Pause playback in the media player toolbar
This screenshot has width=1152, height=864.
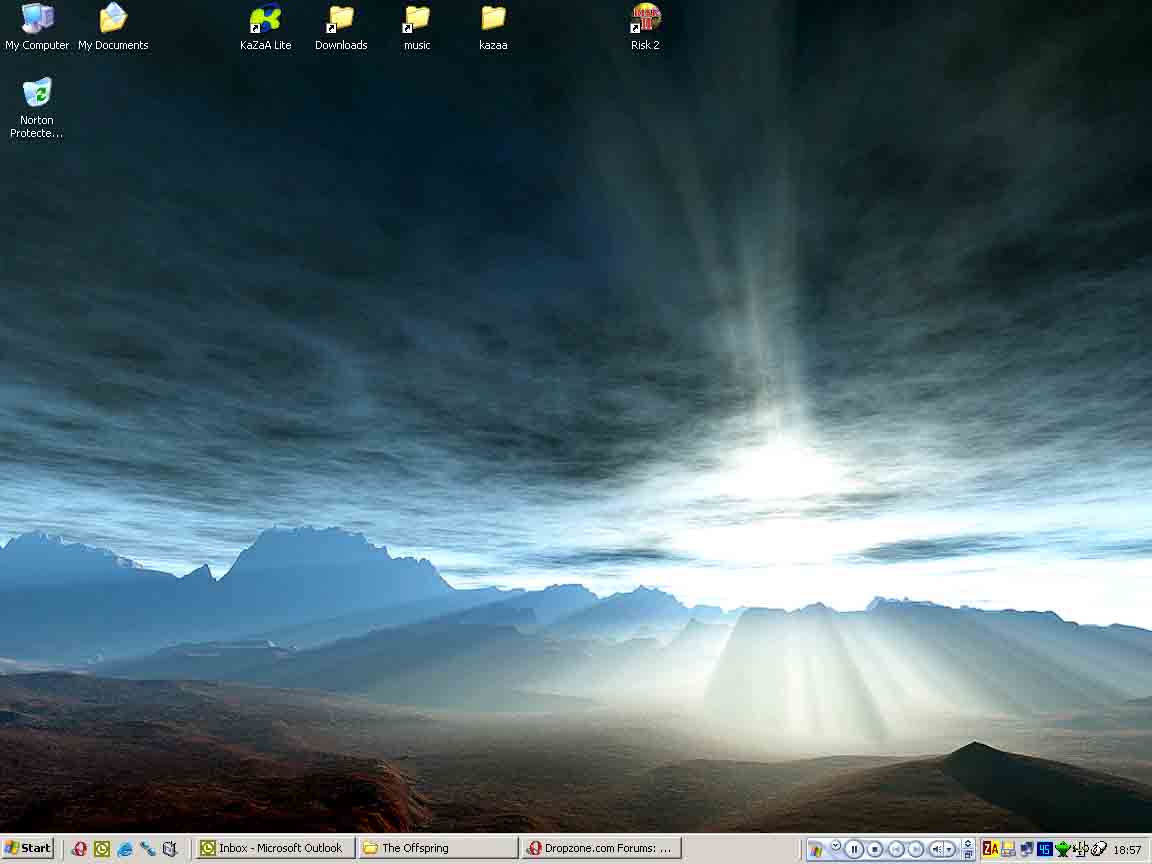(854, 849)
